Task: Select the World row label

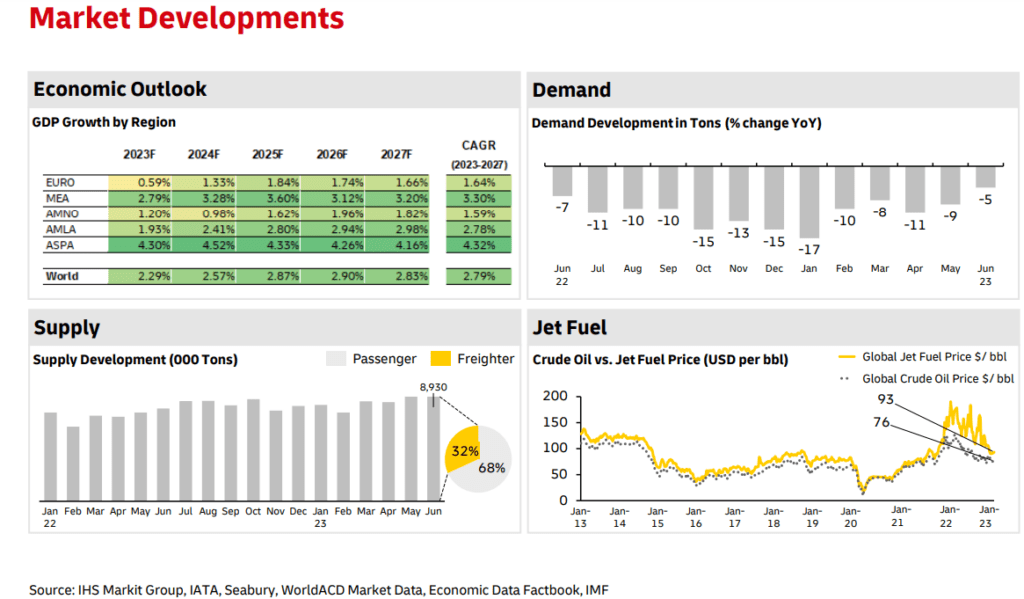Action: click(x=62, y=276)
